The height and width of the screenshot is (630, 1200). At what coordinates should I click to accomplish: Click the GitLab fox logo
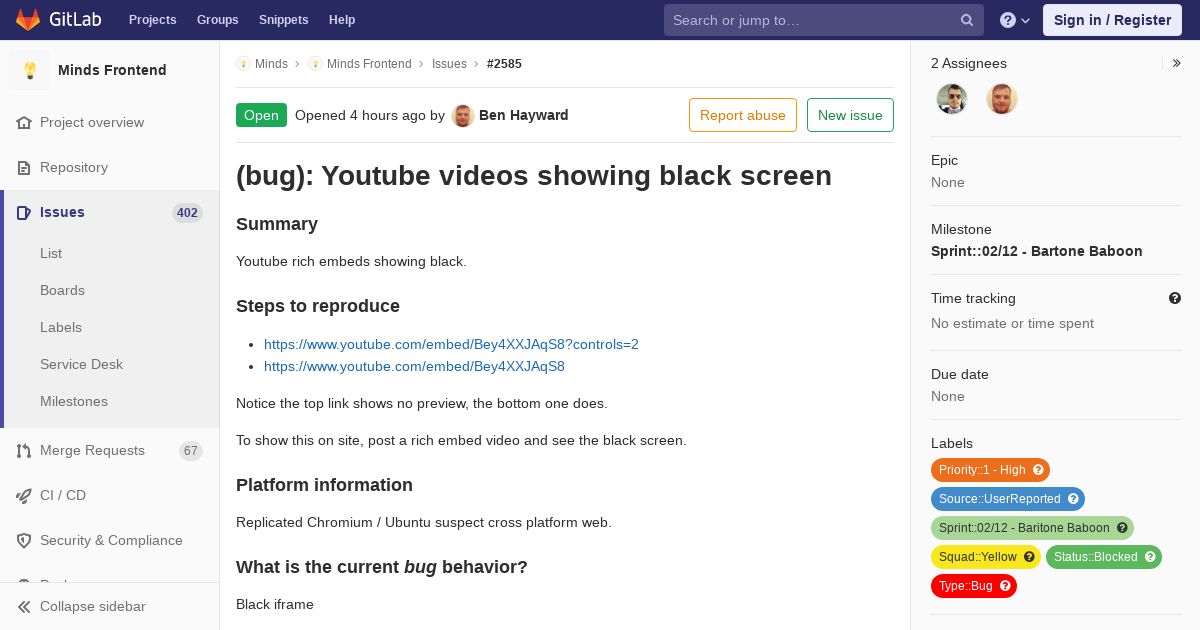(28, 19)
